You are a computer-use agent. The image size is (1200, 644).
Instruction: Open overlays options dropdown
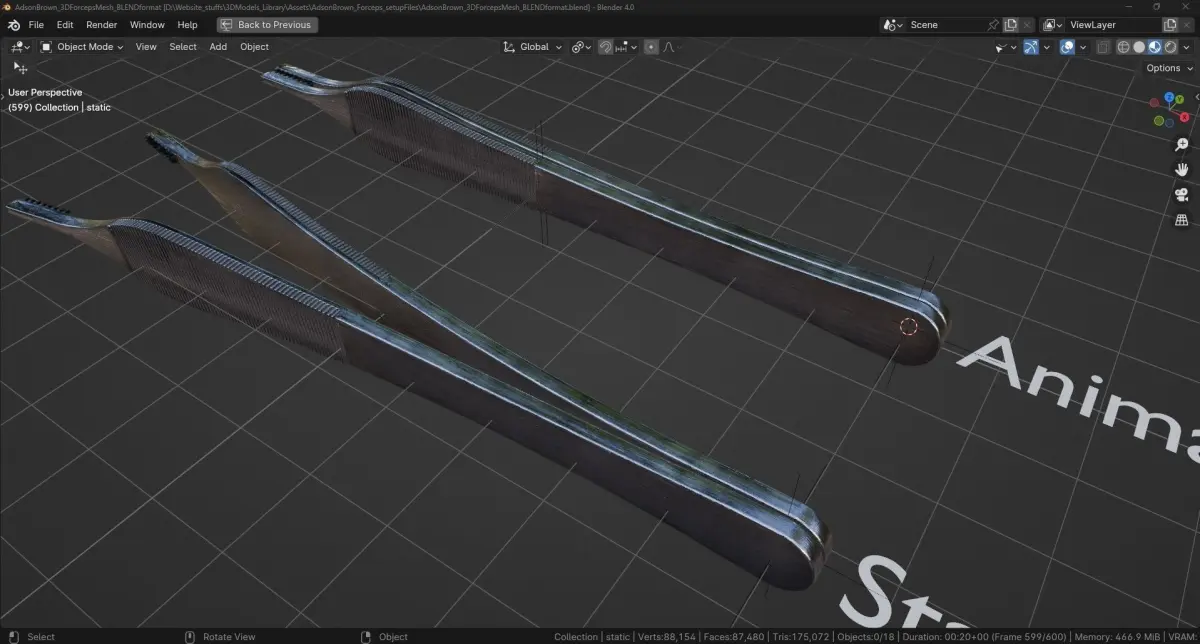point(1083,47)
